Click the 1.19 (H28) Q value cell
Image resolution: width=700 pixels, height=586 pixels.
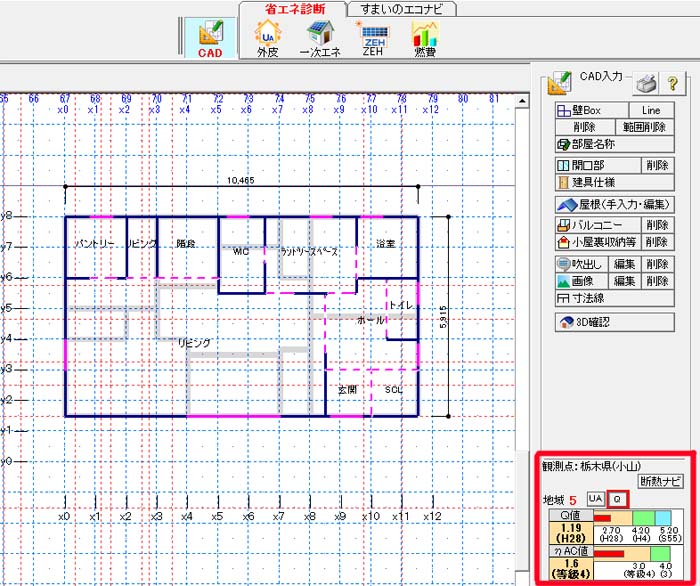click(x=571, y=533)
